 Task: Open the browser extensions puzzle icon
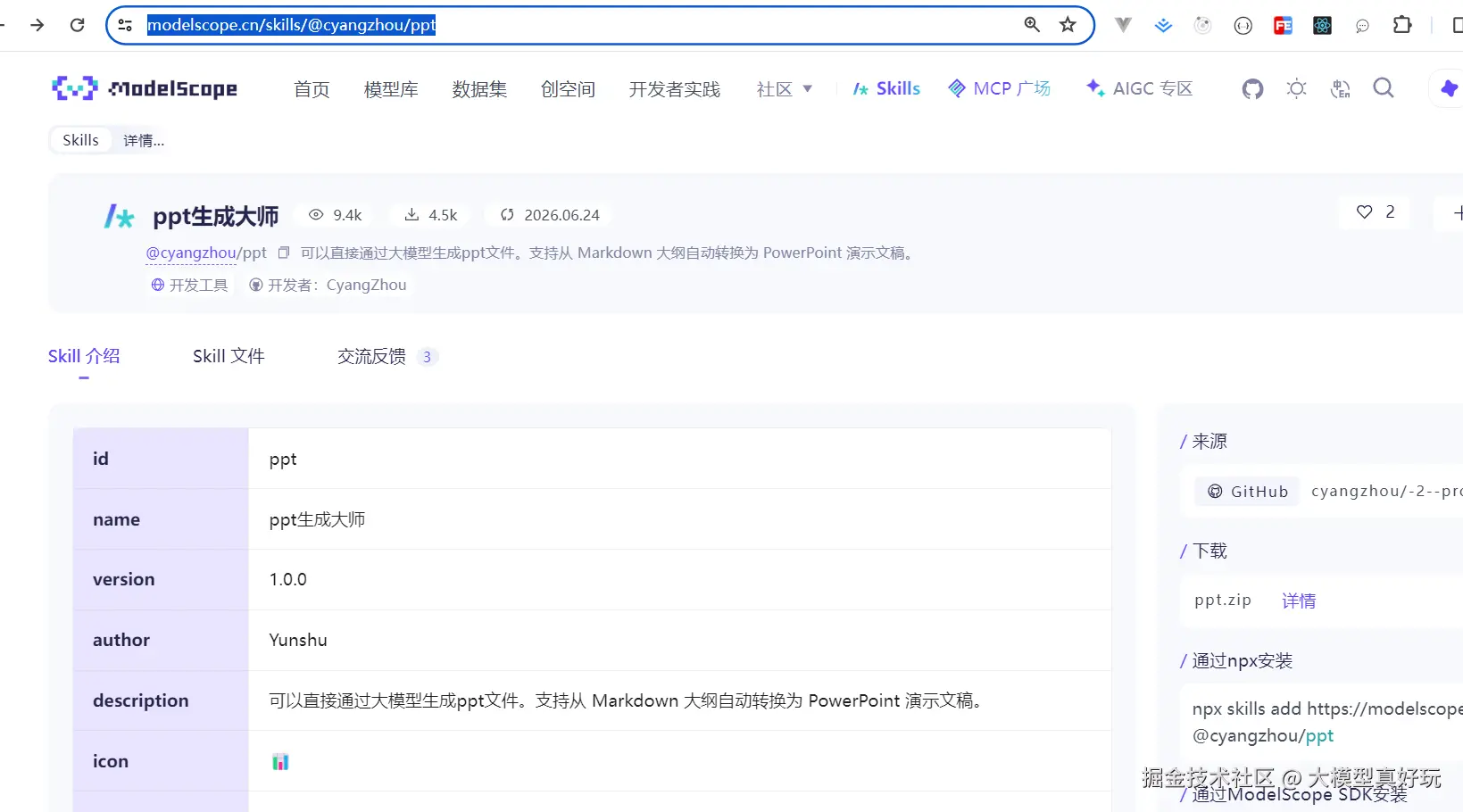[1402, 25]
